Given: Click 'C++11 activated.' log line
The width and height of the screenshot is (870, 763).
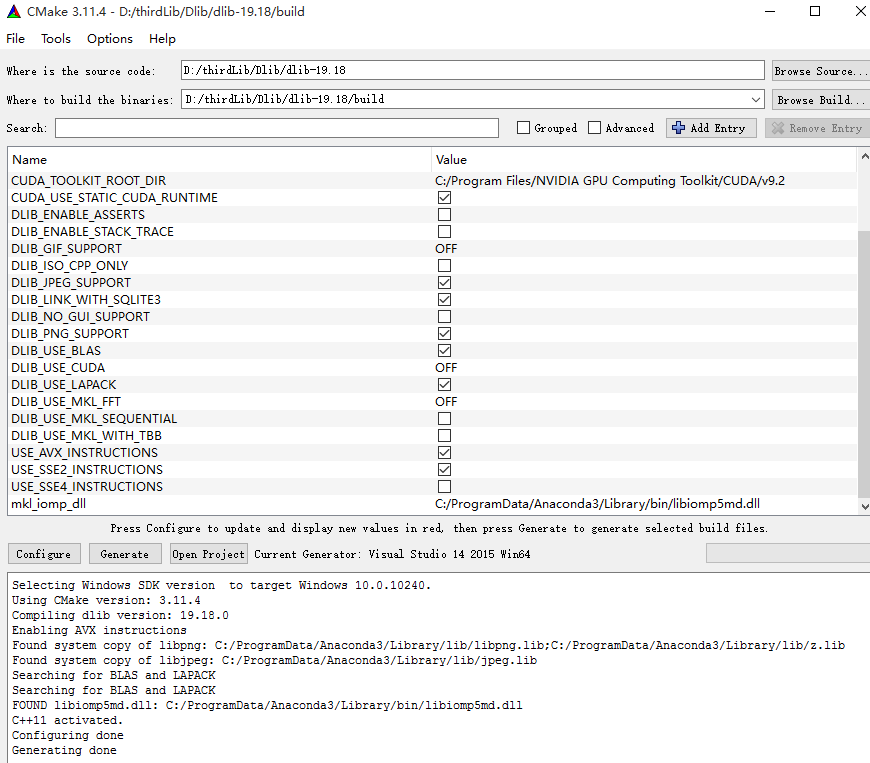Looking at the screenshot, I should click(x=67, y=720).
